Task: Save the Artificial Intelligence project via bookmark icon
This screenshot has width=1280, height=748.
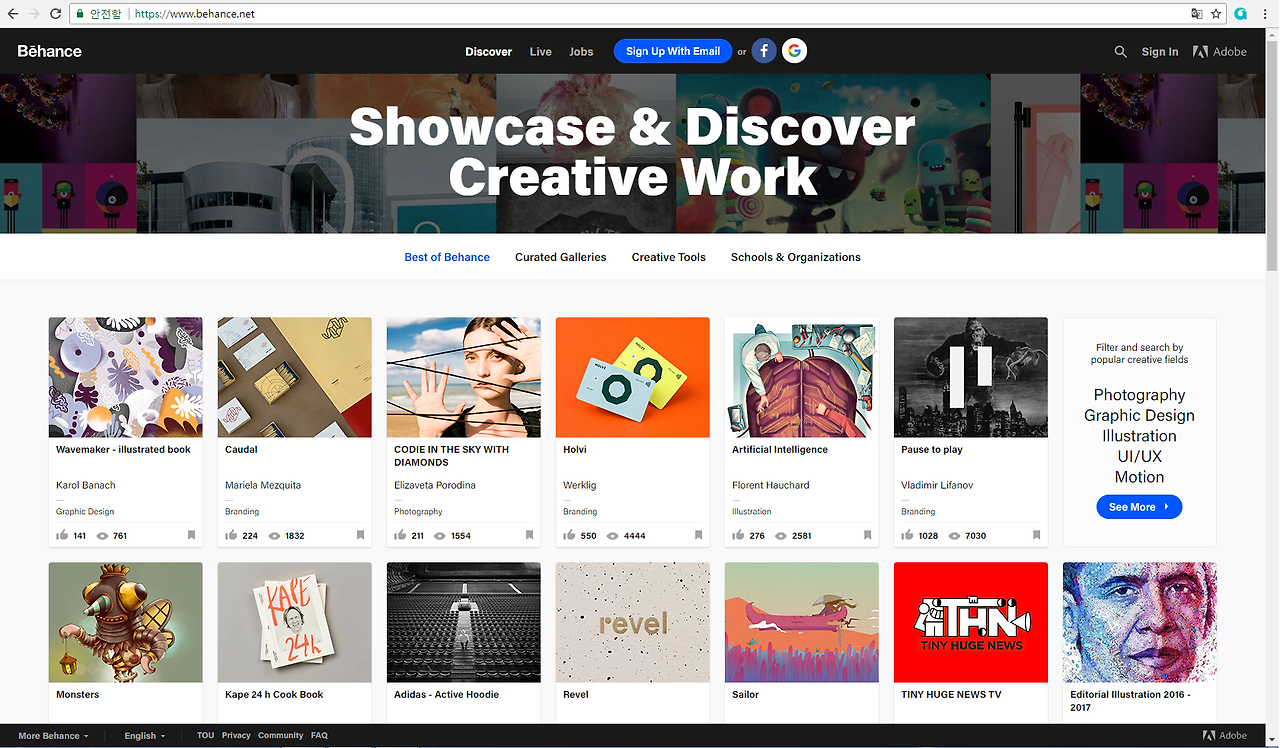Action: tap(867, 535)
